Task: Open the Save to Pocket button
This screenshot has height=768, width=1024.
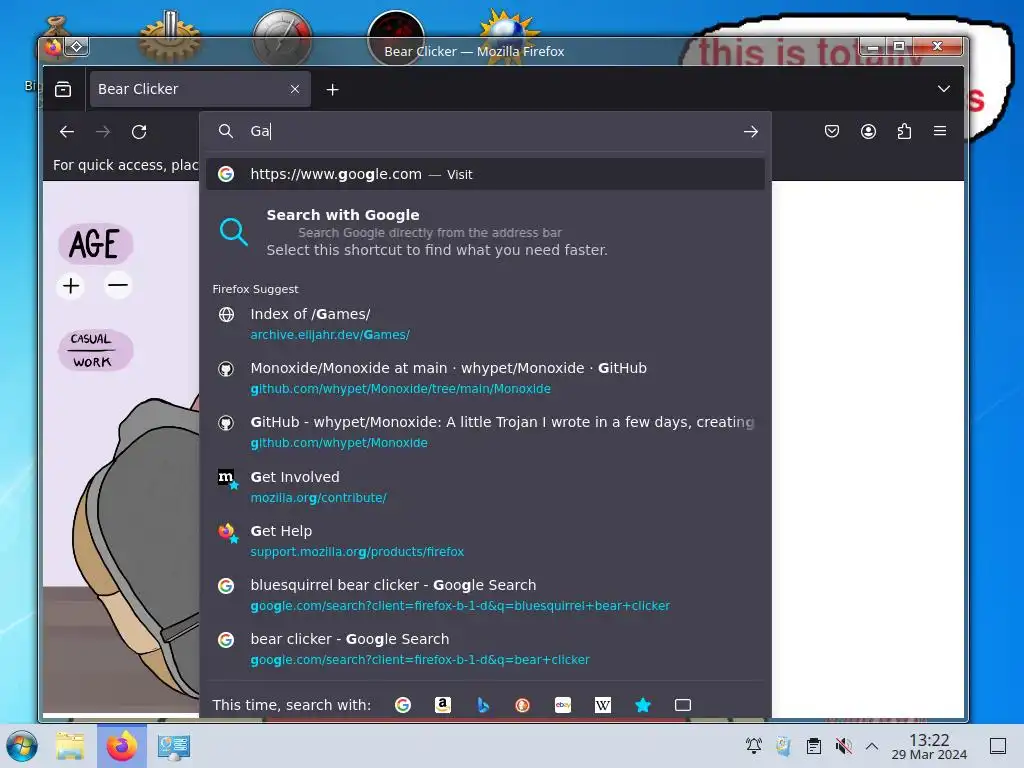Action: click(831, 131)
